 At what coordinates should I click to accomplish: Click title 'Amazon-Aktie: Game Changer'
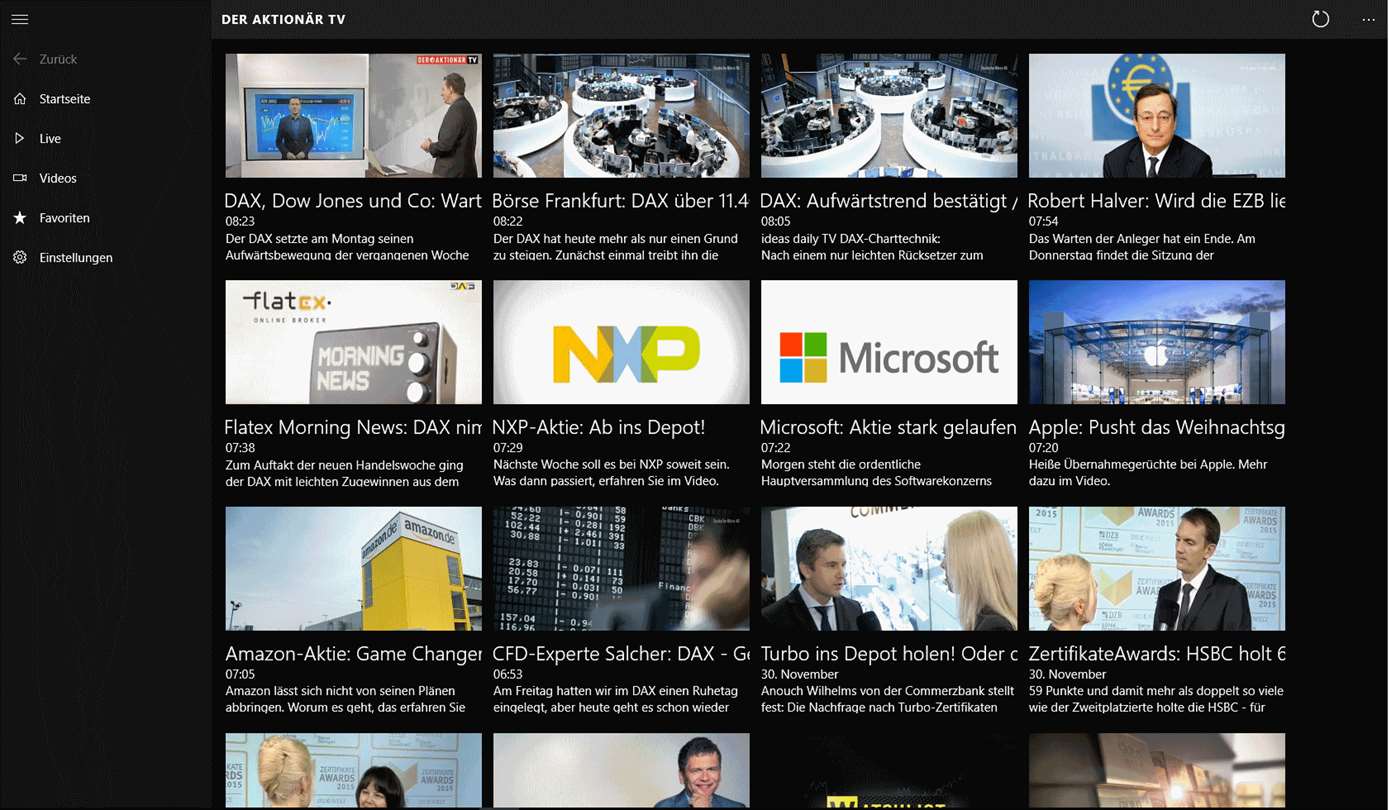pos(353,654)
